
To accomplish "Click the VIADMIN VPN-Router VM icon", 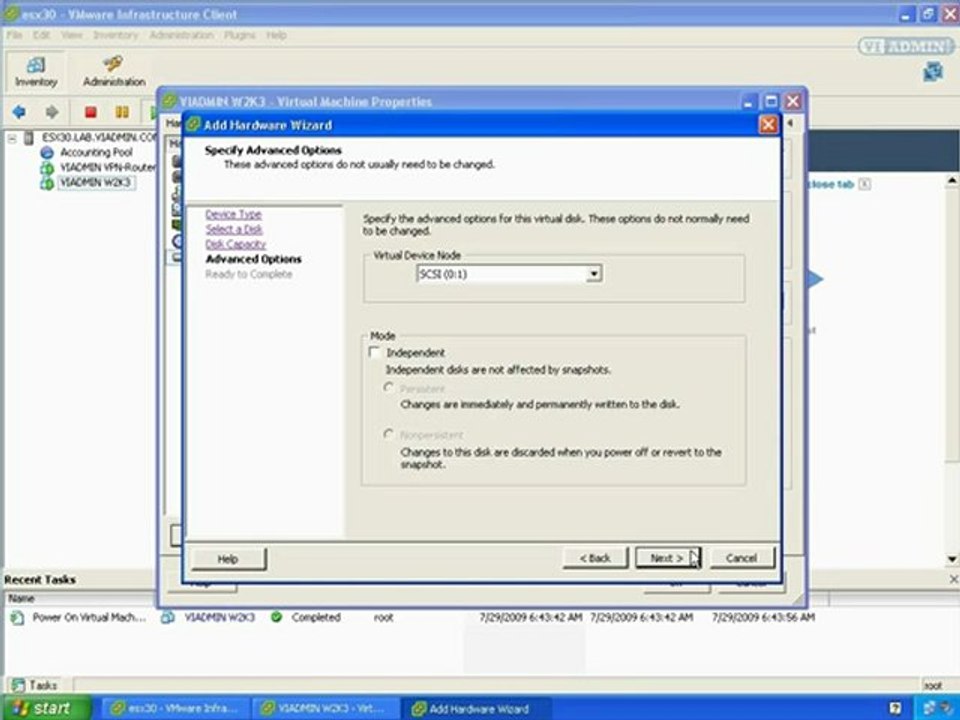I will coord(47,168).
